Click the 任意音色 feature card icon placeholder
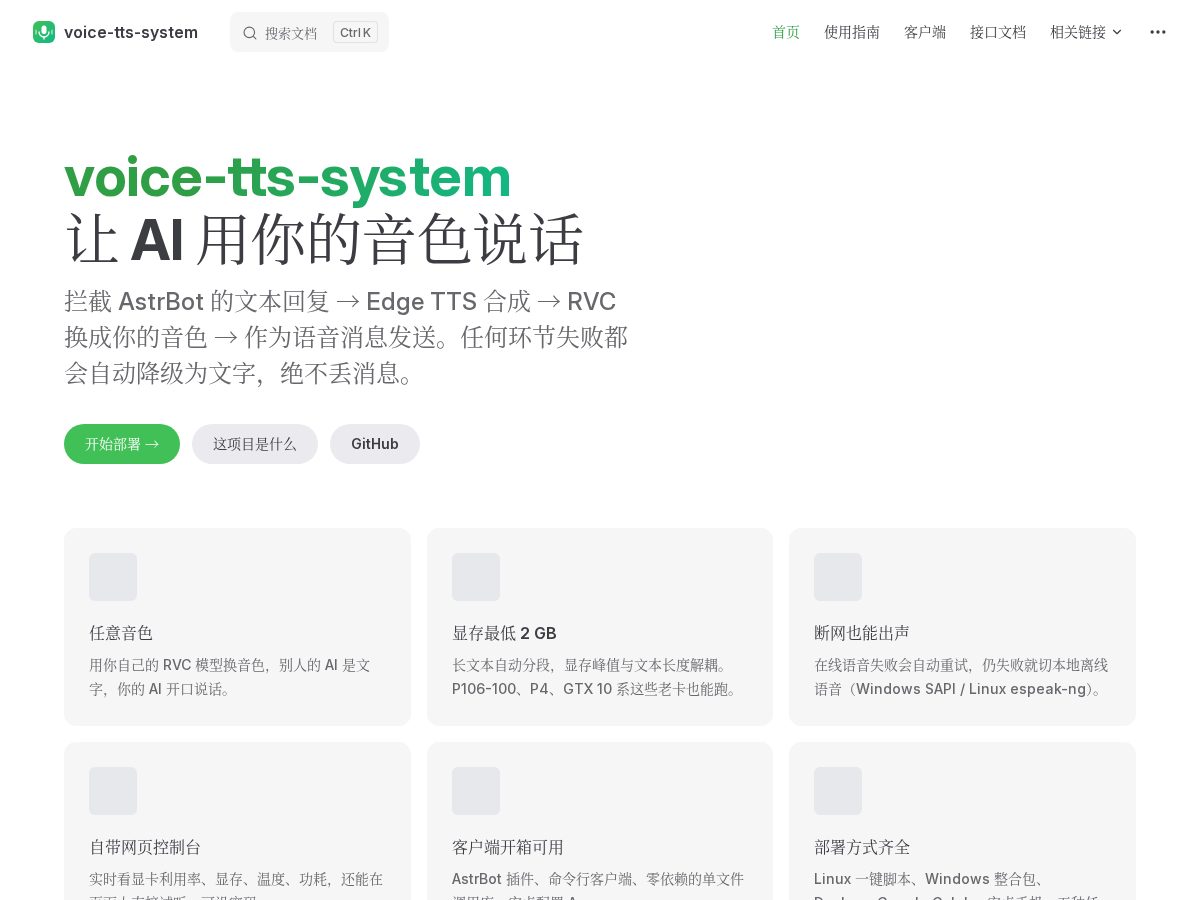 113,577
